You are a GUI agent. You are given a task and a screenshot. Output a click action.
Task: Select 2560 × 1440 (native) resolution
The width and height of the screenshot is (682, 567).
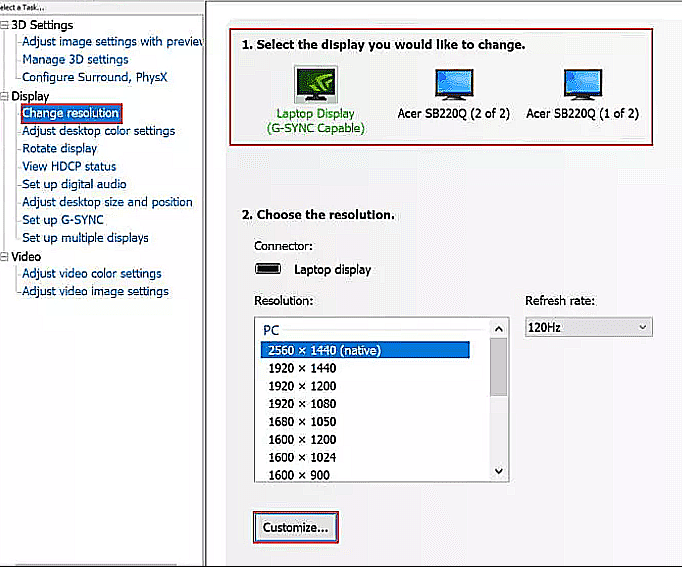(365, 350)
